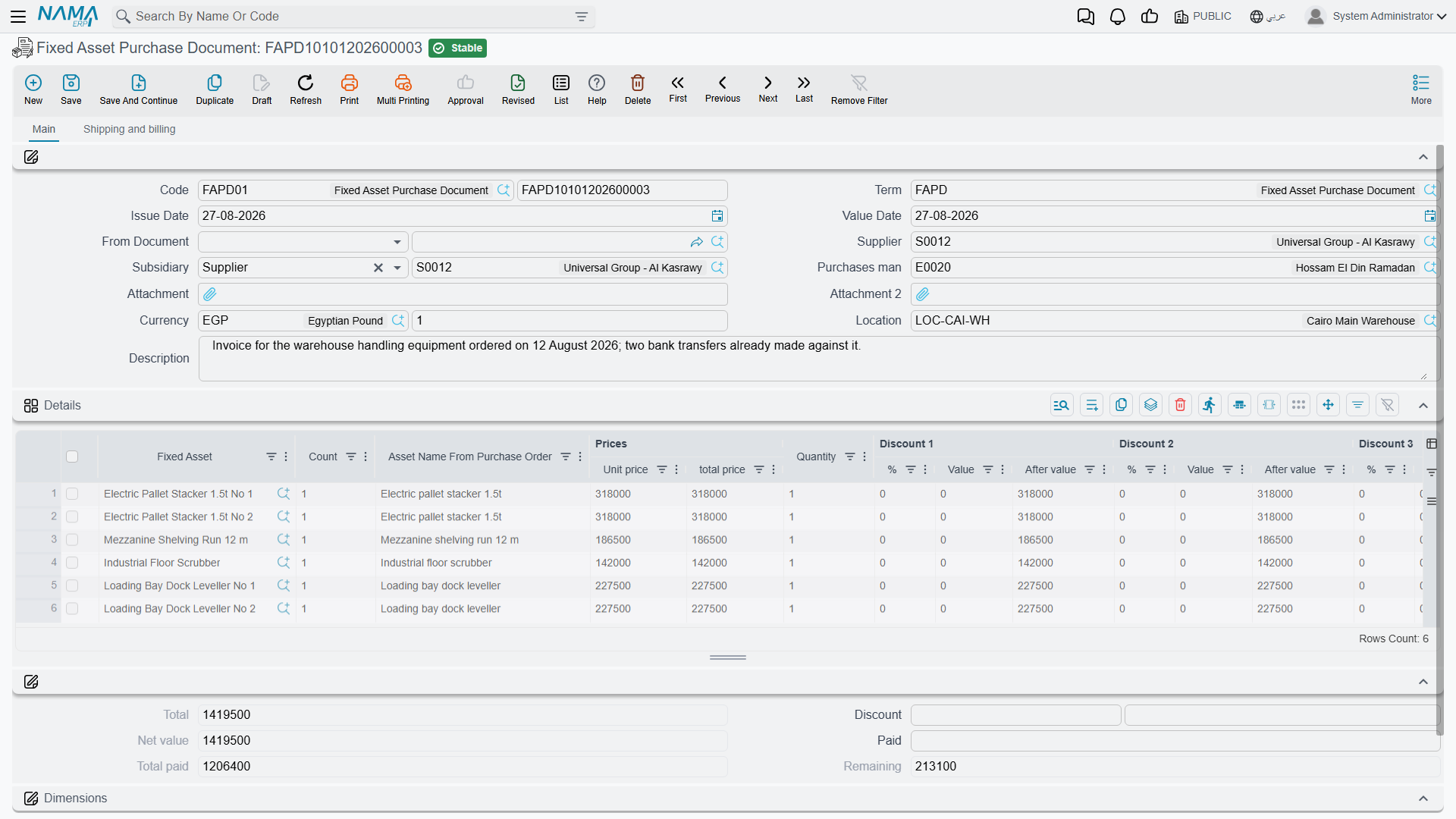Switch language to Arabic
Image resolution: width=1456 pixels, height=819 pixels.
(1268, 17)
